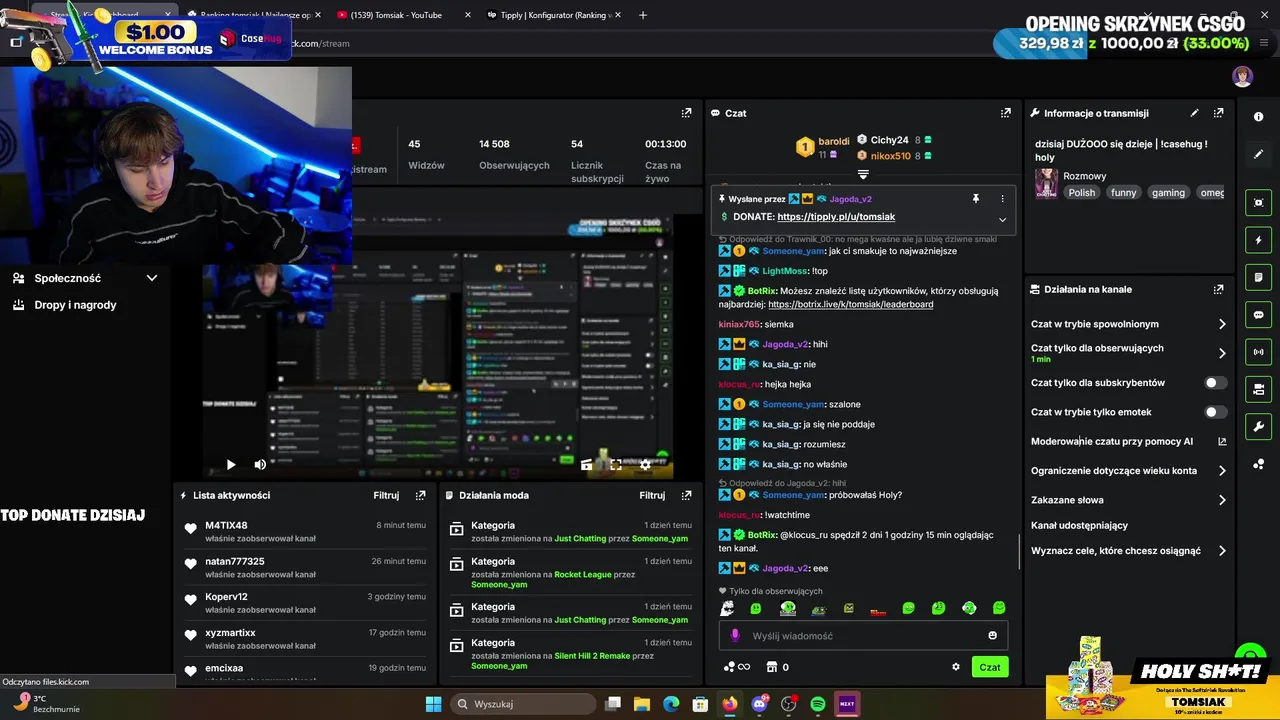Click the Wyślij wiadomość input field
This screenshot has height=720, width=1280.
(863, 635)
